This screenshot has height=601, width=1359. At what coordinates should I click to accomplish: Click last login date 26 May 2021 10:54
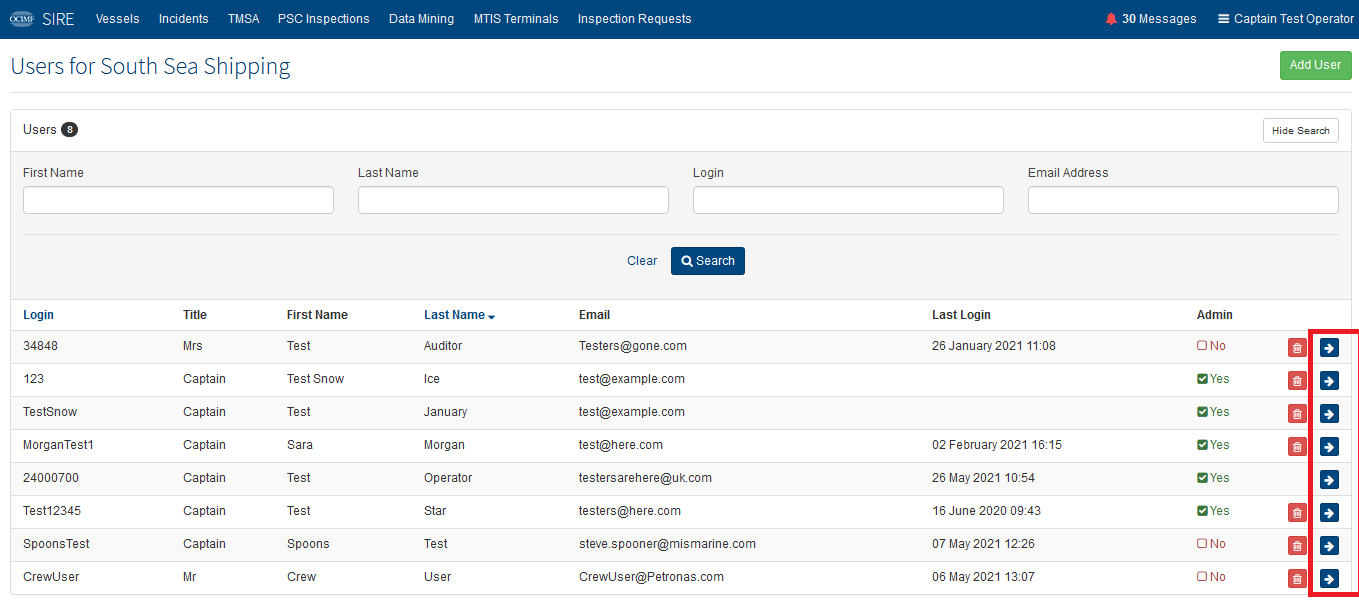[983, 478]
